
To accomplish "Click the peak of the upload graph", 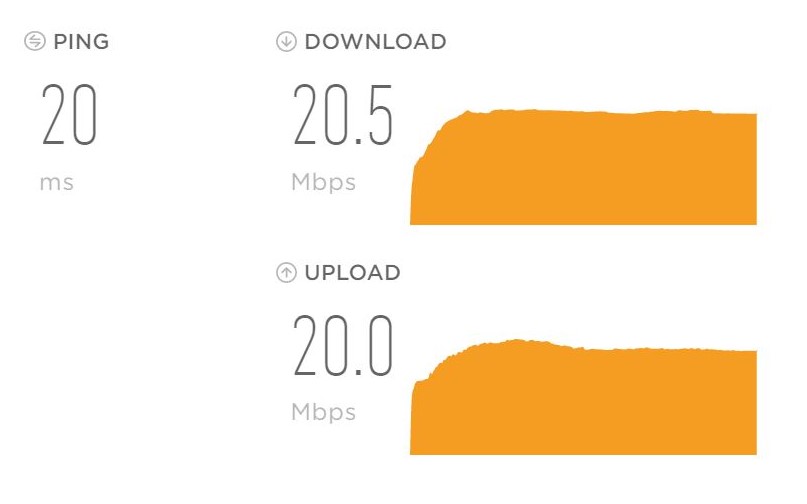I will (516, 341).
